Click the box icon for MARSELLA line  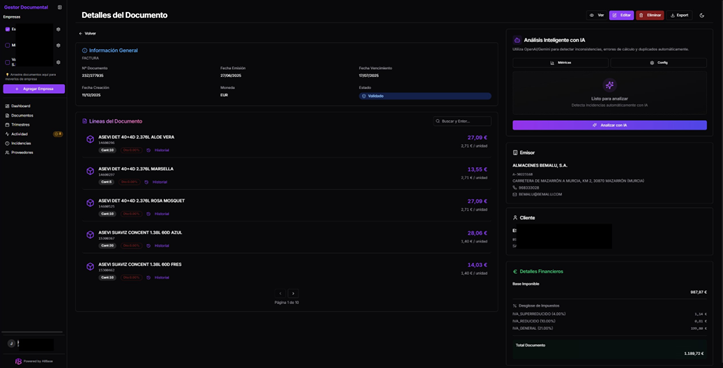(x=90, y=171)
